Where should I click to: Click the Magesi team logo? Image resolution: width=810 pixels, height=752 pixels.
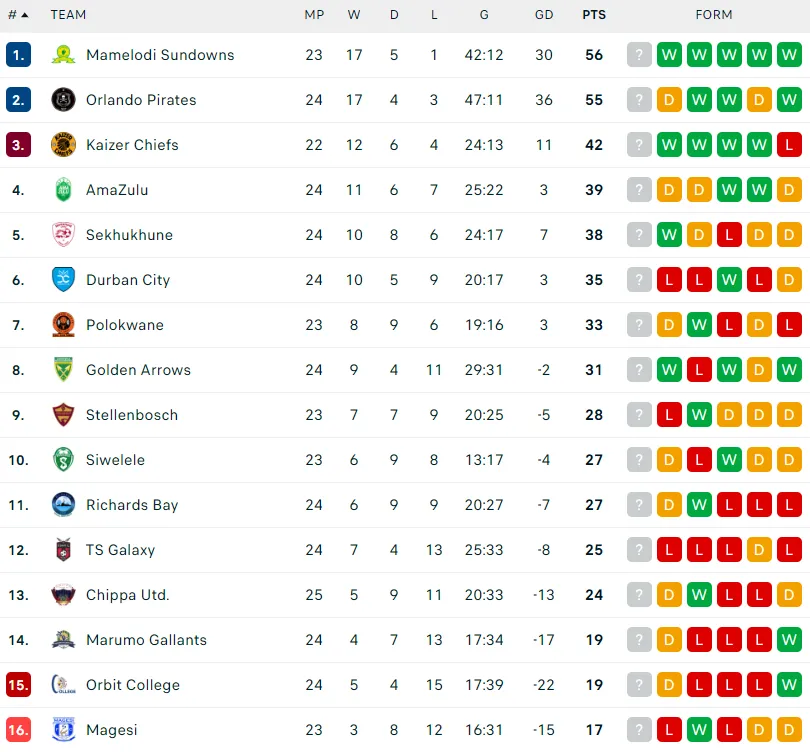coord(63,730)
